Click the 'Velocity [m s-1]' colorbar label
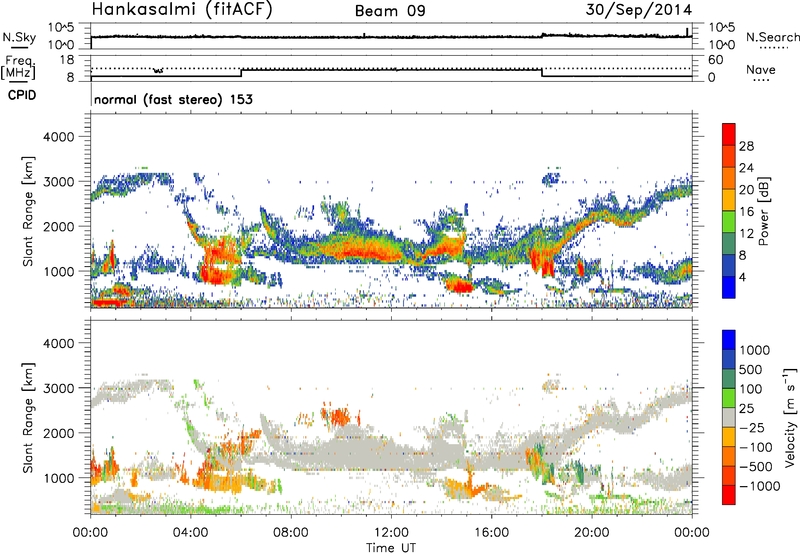Image resolution: width=800 pixels, height=554 pixels. pyautogui.click(x=790, y=417)
